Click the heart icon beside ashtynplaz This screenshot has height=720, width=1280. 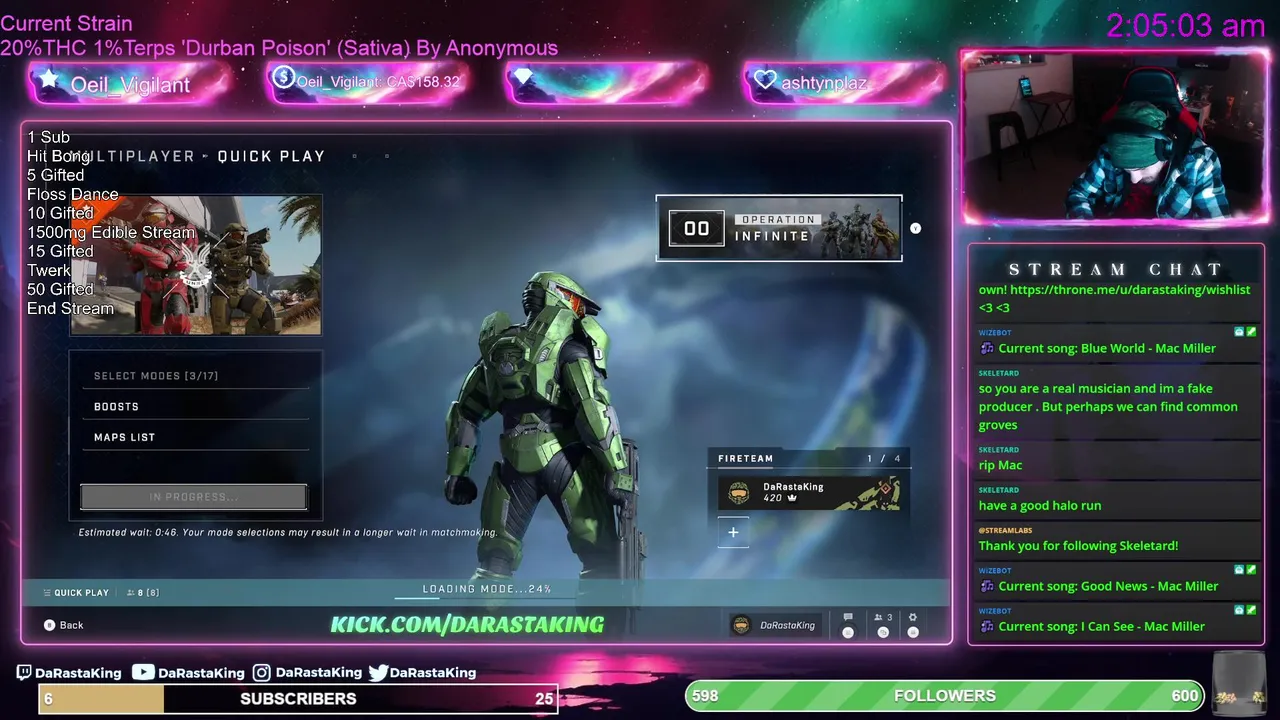(765, 80)
